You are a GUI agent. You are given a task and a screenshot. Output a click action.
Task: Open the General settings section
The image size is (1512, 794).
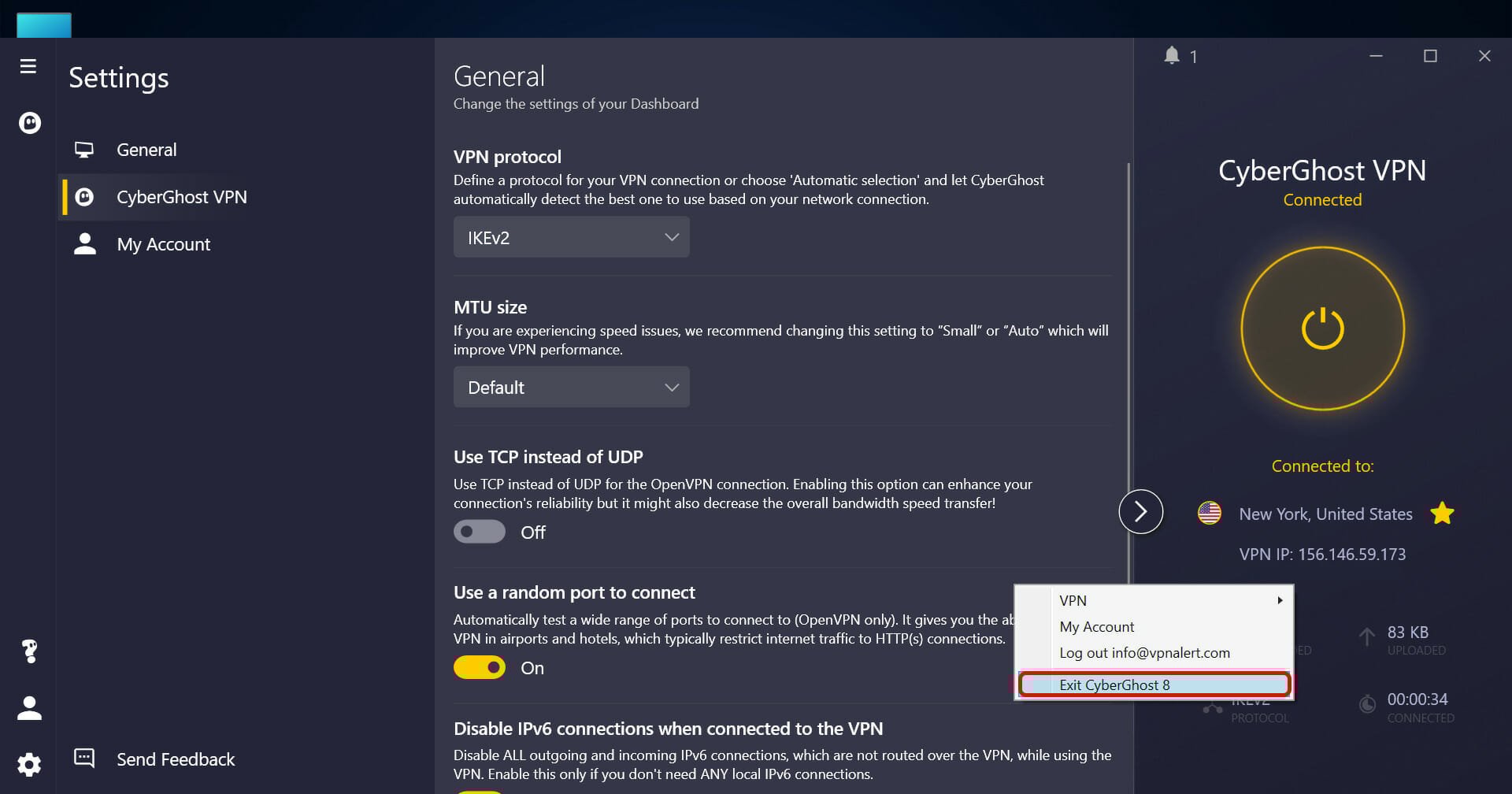246,150
